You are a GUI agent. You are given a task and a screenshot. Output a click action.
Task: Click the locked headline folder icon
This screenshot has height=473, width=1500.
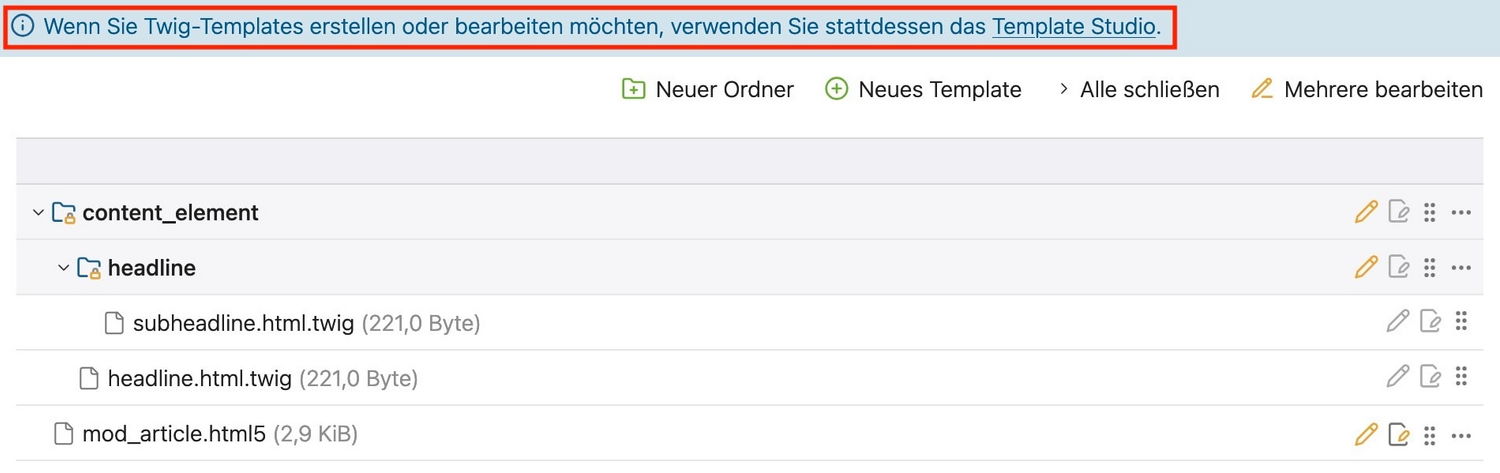tap(89, 268)
